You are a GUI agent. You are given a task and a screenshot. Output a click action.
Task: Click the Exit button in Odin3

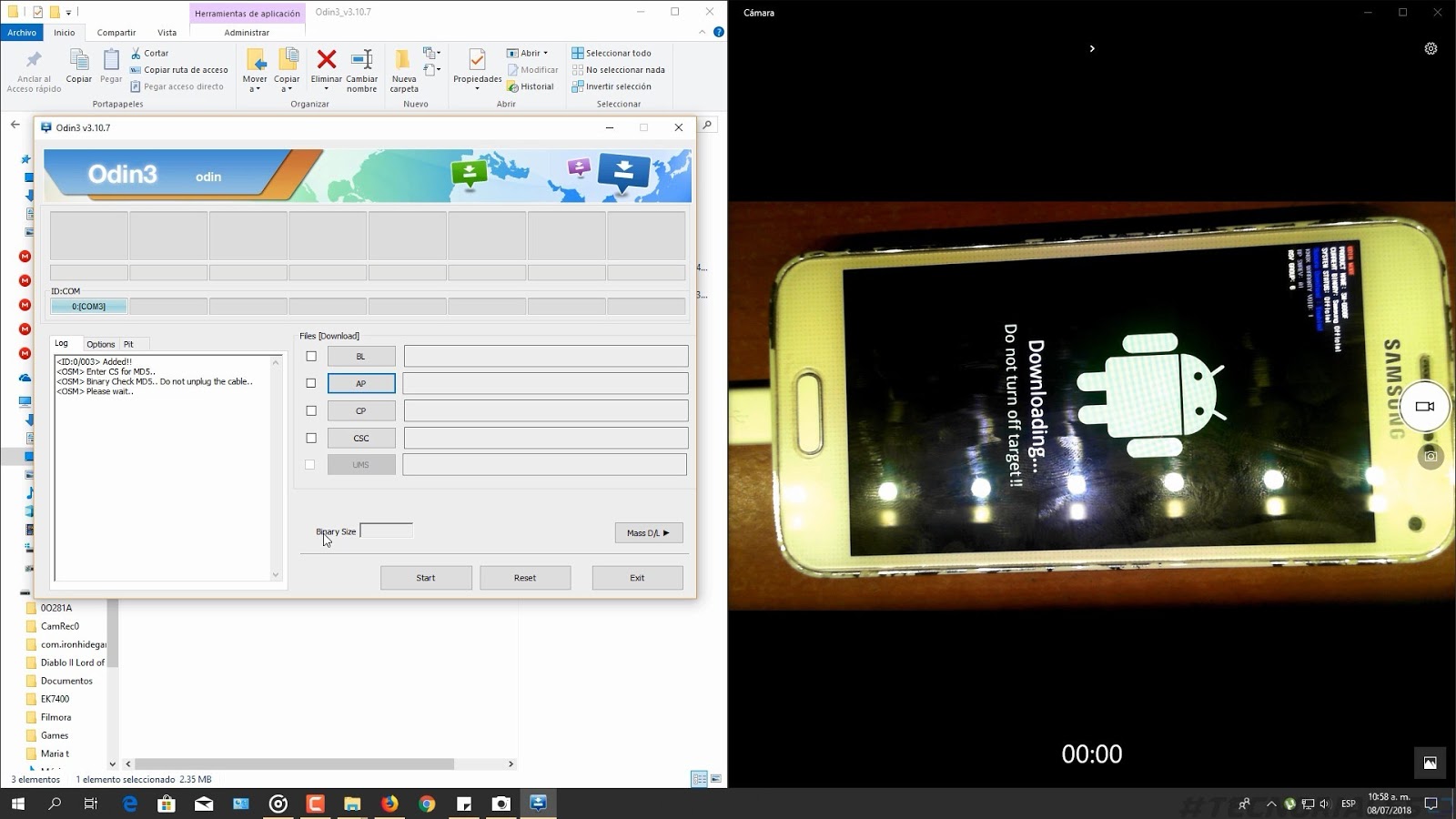pos(637,578)
